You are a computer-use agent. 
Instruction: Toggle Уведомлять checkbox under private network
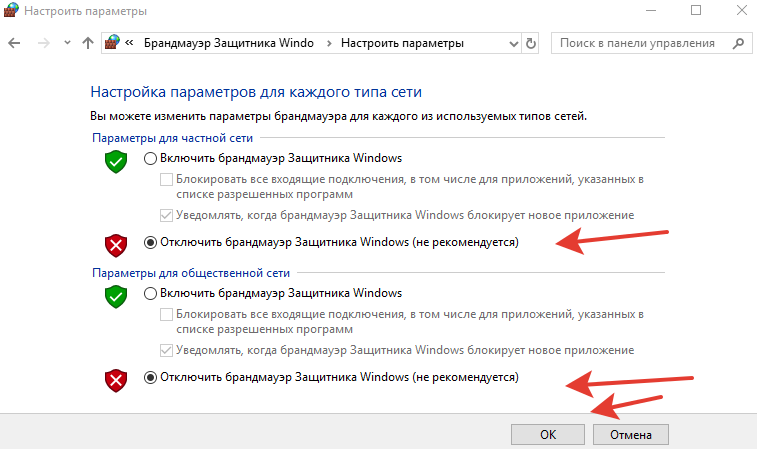click(166, 215)
